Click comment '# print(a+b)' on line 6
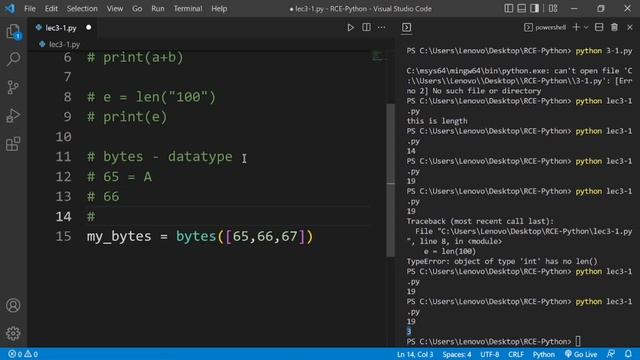This screenshot has width=640, height=360. 135,58
